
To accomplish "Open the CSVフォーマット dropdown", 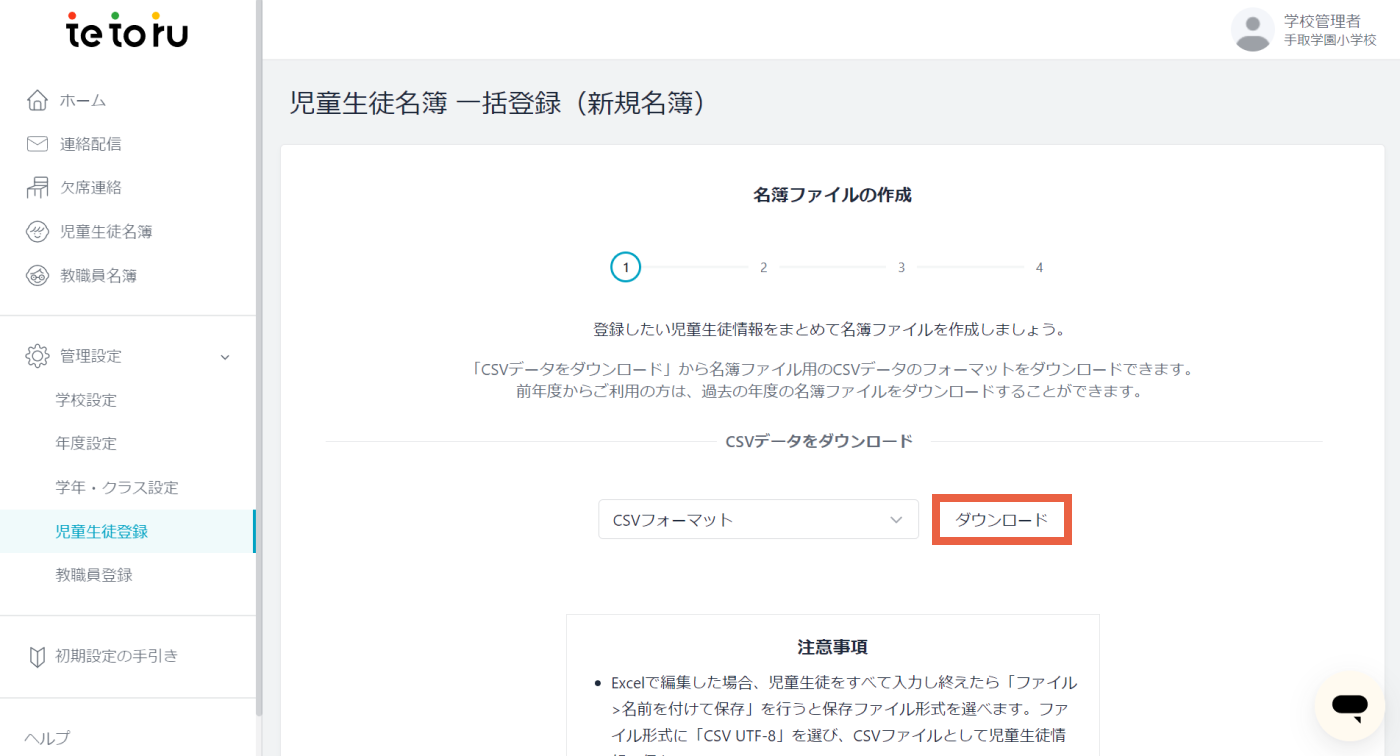I will [758, 519].
